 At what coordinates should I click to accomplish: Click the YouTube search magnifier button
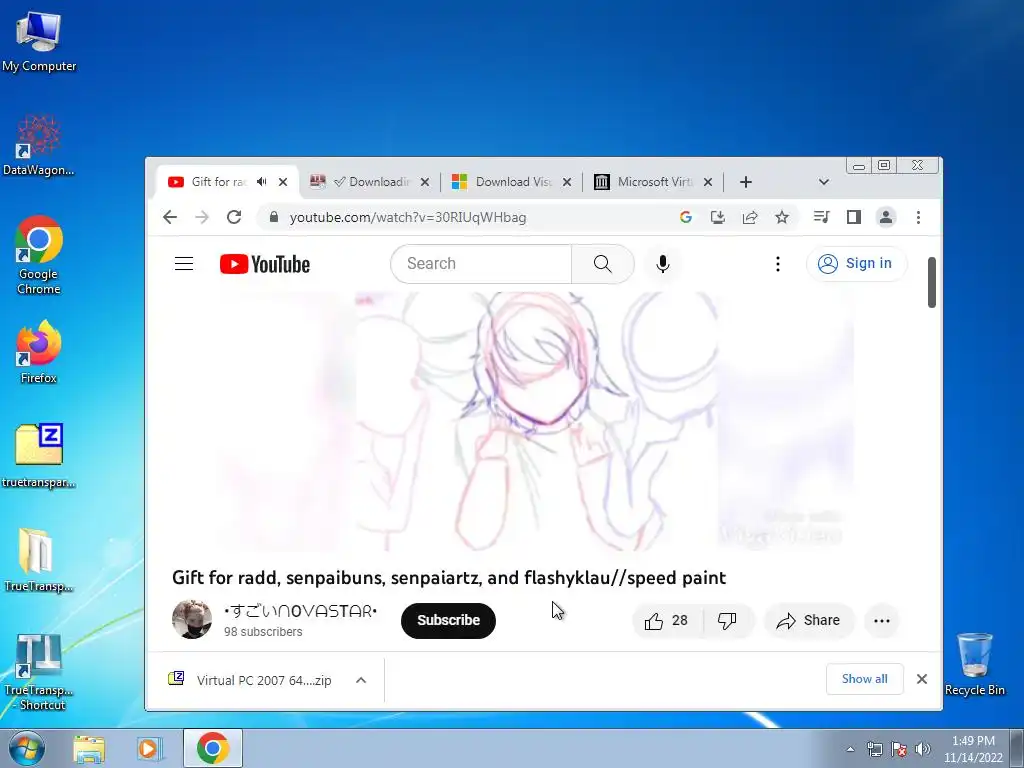602,264
